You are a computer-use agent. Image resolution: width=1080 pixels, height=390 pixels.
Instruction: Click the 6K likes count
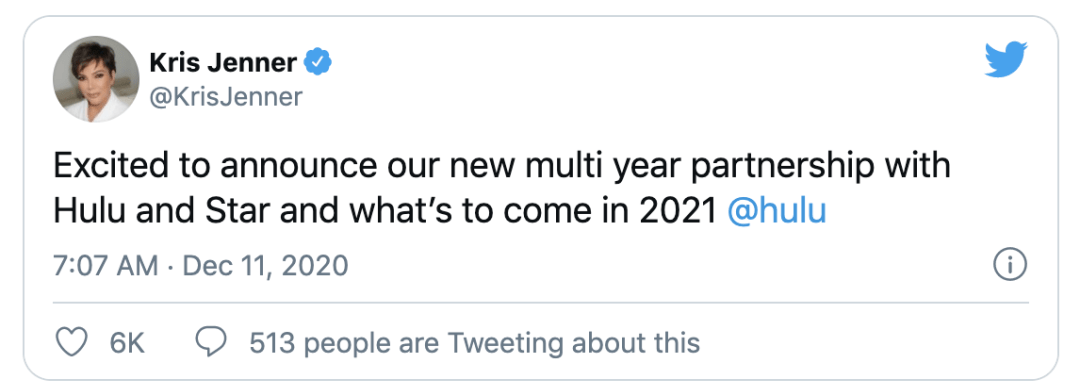pyautogui.click(x=127, y=342)
